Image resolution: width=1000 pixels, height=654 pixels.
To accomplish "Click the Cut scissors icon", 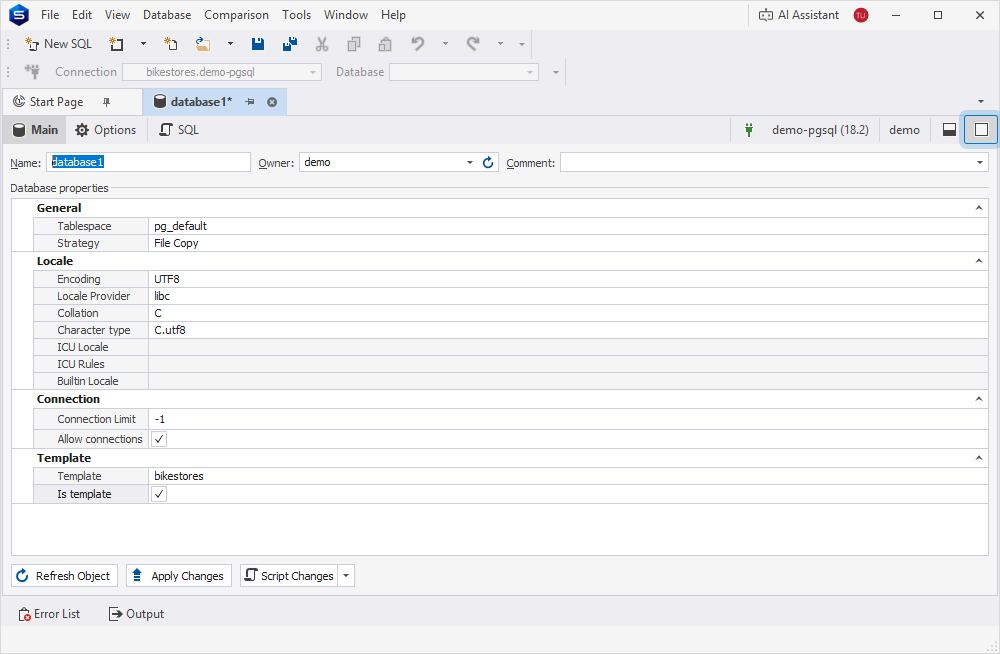I will click(321, 44).
